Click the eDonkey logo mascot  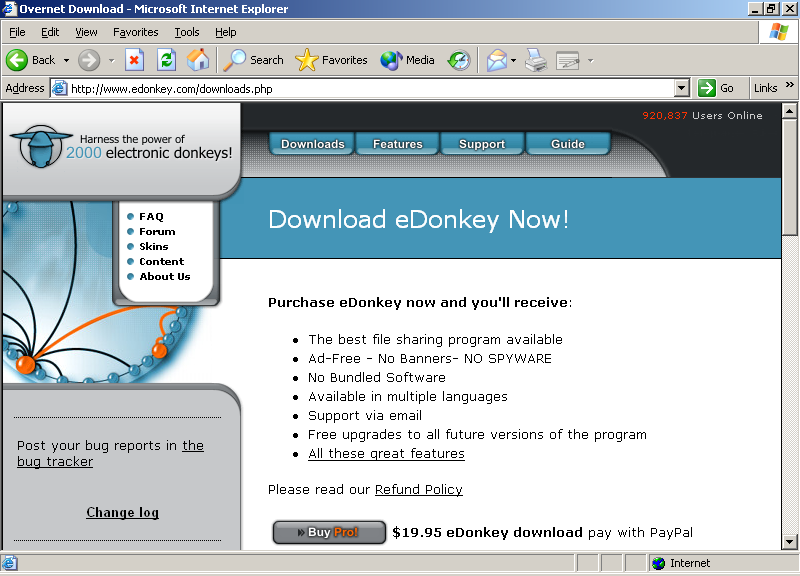click(41, 147)
